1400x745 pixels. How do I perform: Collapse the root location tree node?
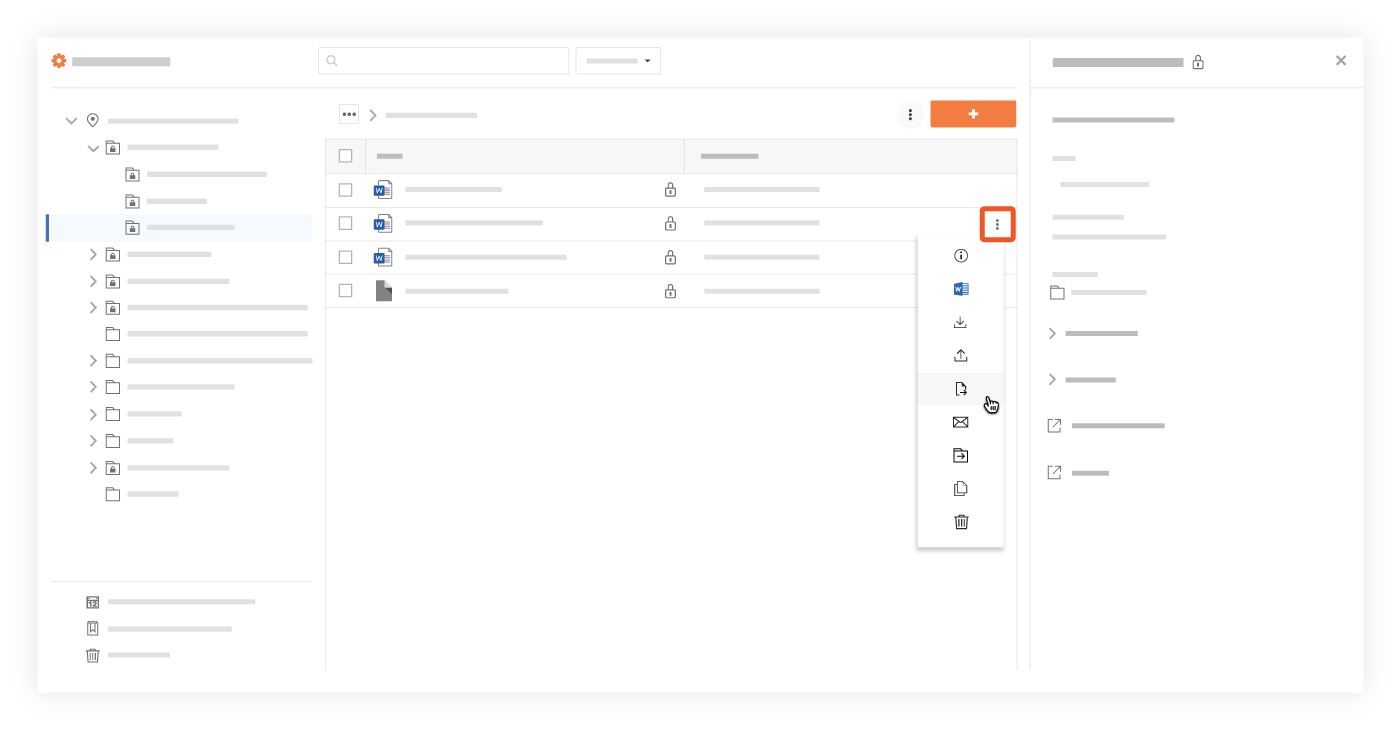71,121
